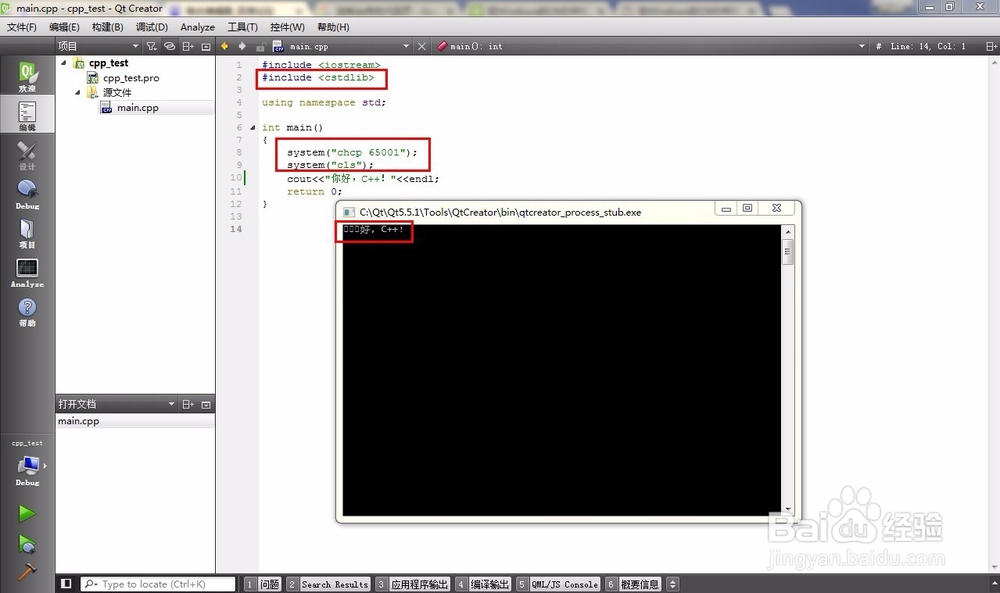Open Analyze mode in sidebar

click(x=27, y=273)
